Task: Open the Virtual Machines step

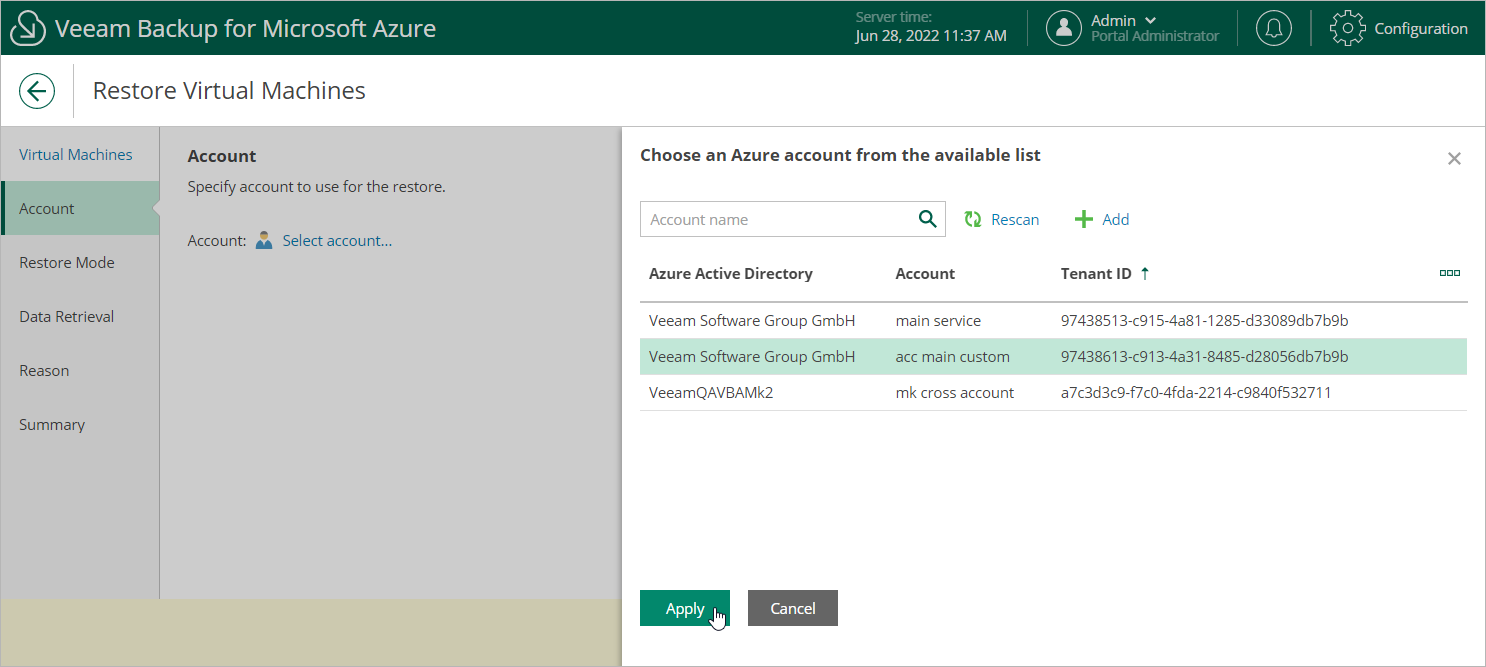Action: 76,154
